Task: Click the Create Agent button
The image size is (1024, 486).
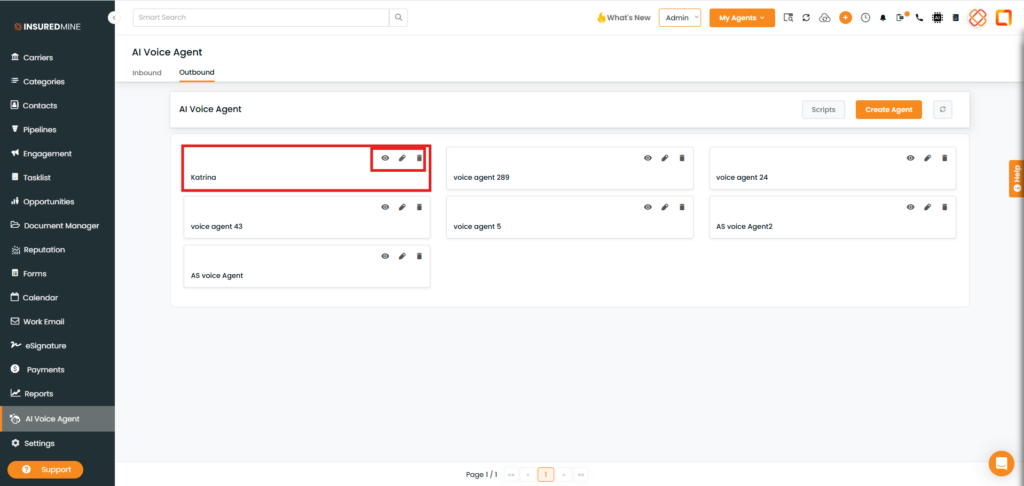Action: click(888, 109)
